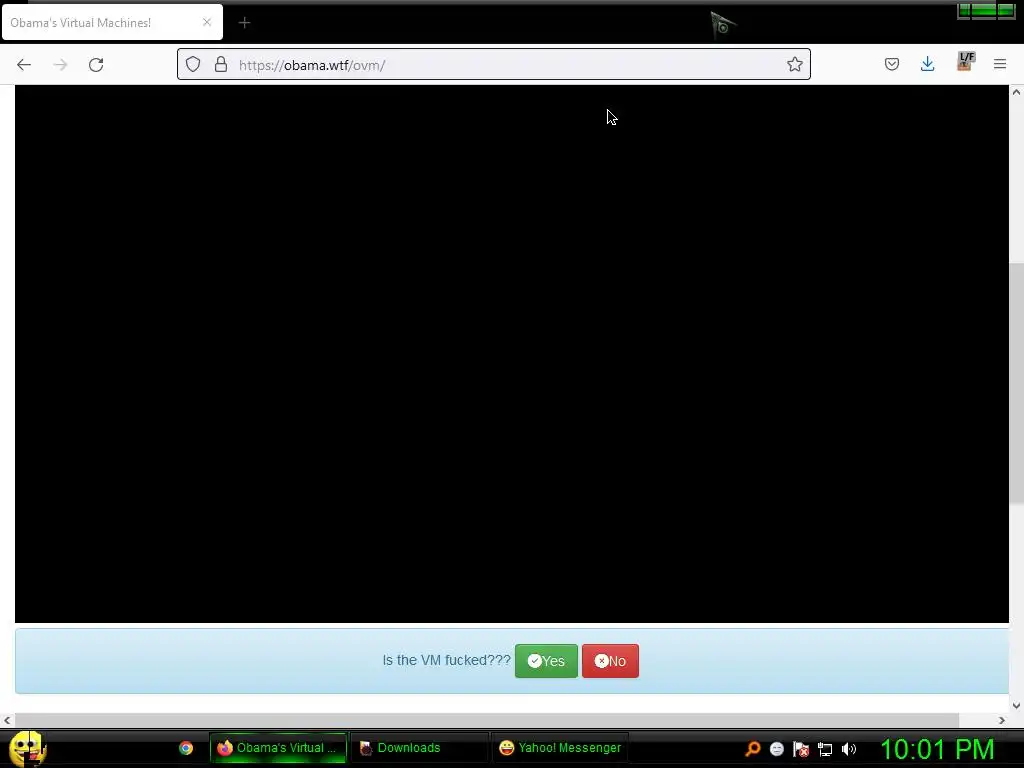The image size is (1024, 768).
Task: Click the horizontal scroll right arrow
Action: pos(1002,720)
